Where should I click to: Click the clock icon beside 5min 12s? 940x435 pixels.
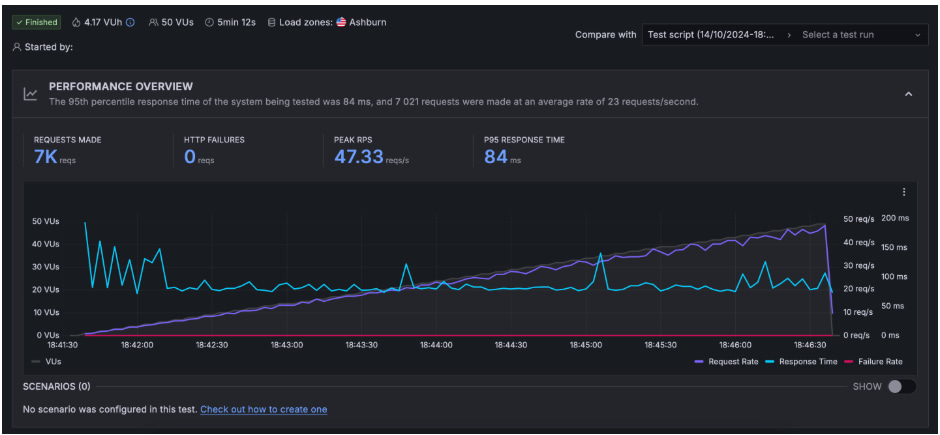(209, 22)
